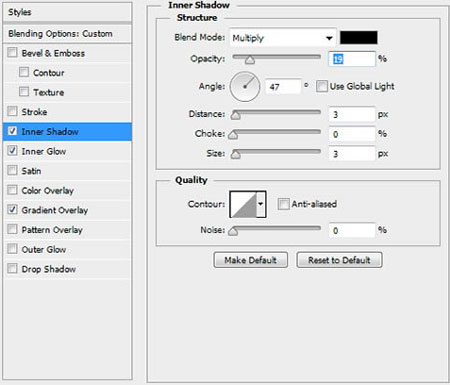Select the Inner Shadow style row
450x385 pixels.
coord(67,131)
